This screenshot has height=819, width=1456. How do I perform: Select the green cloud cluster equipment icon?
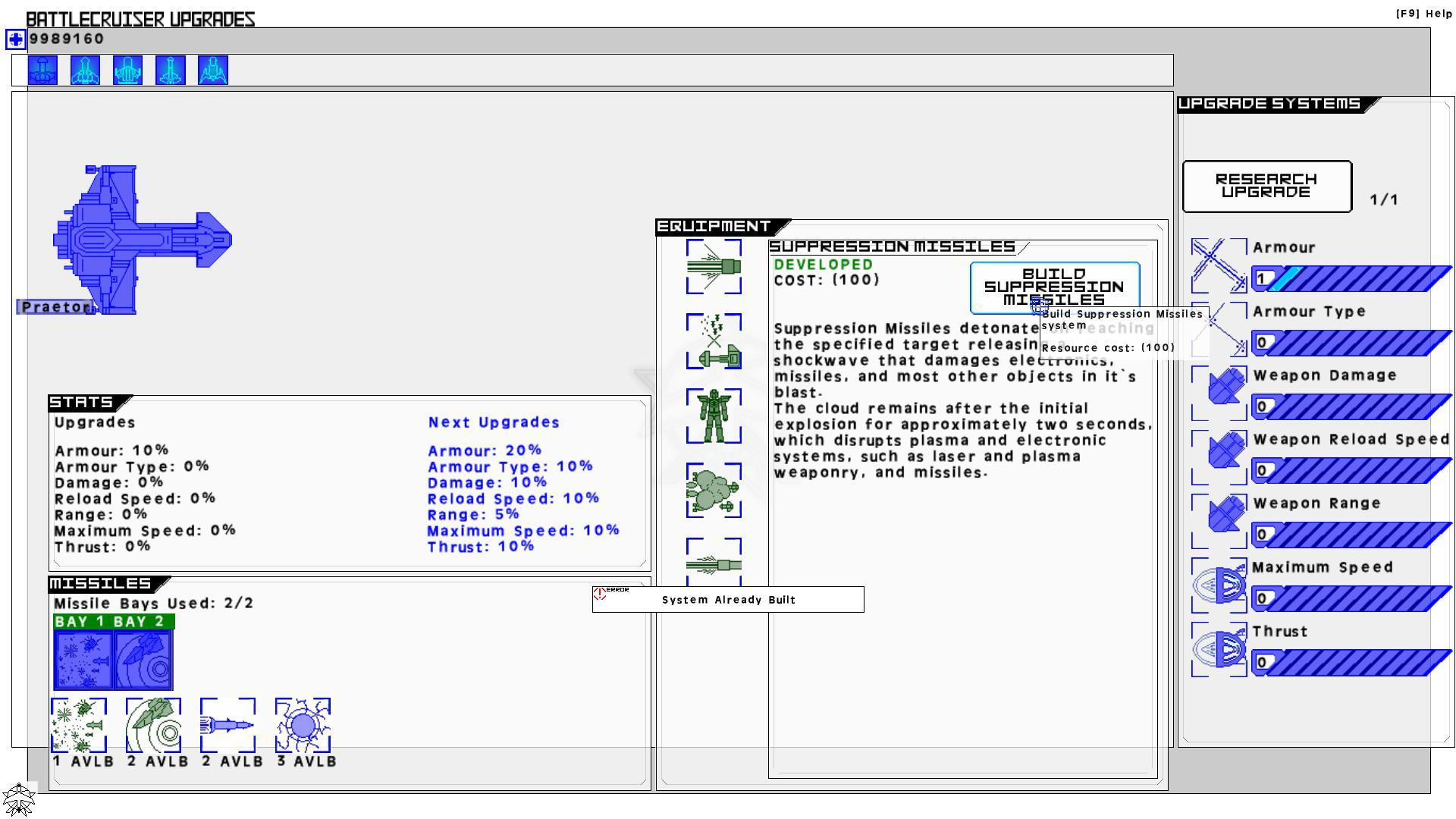pyautogui.click(x=714, y=491)
